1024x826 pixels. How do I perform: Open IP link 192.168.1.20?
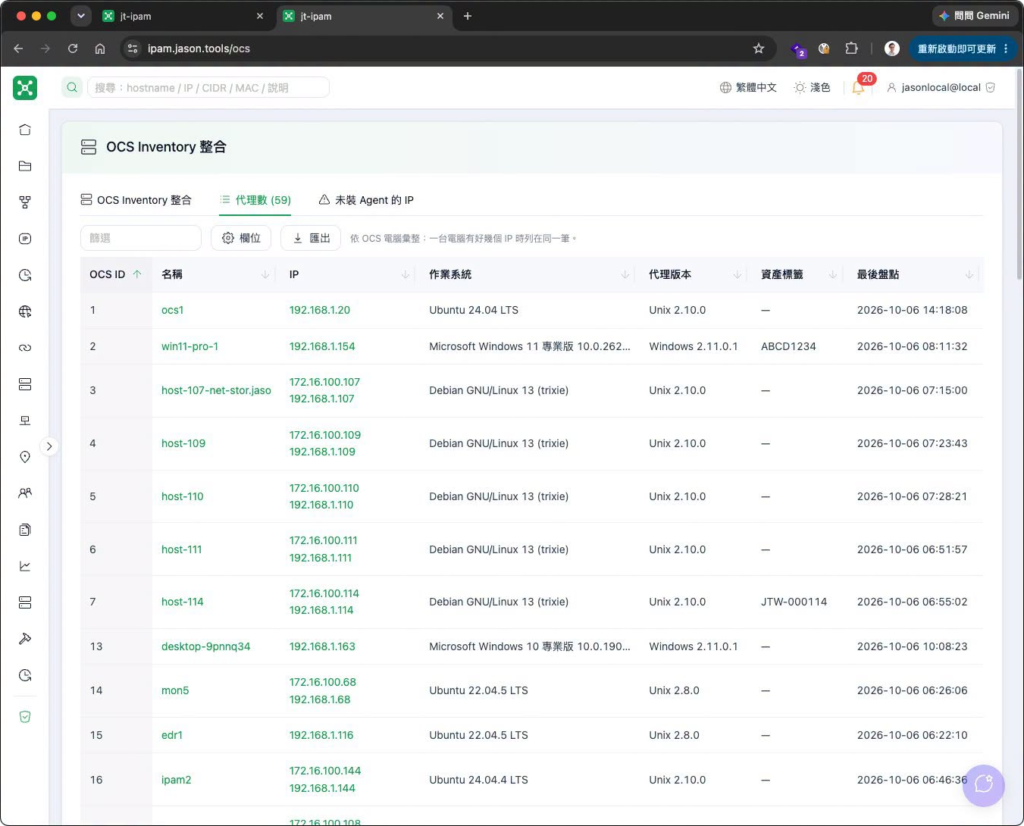(x=319, y=310)
